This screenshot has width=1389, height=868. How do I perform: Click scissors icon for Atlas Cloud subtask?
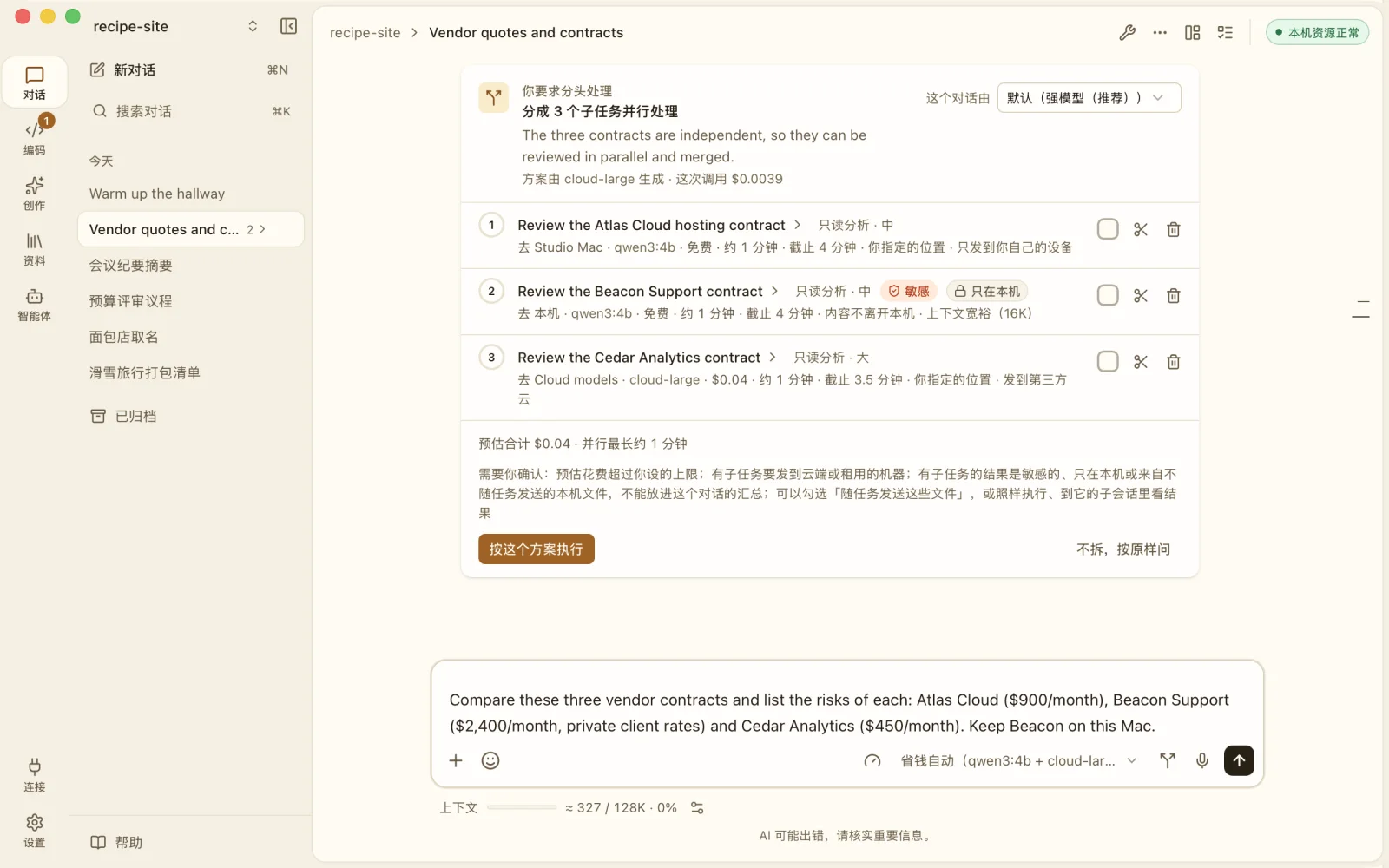point(1141,229)
